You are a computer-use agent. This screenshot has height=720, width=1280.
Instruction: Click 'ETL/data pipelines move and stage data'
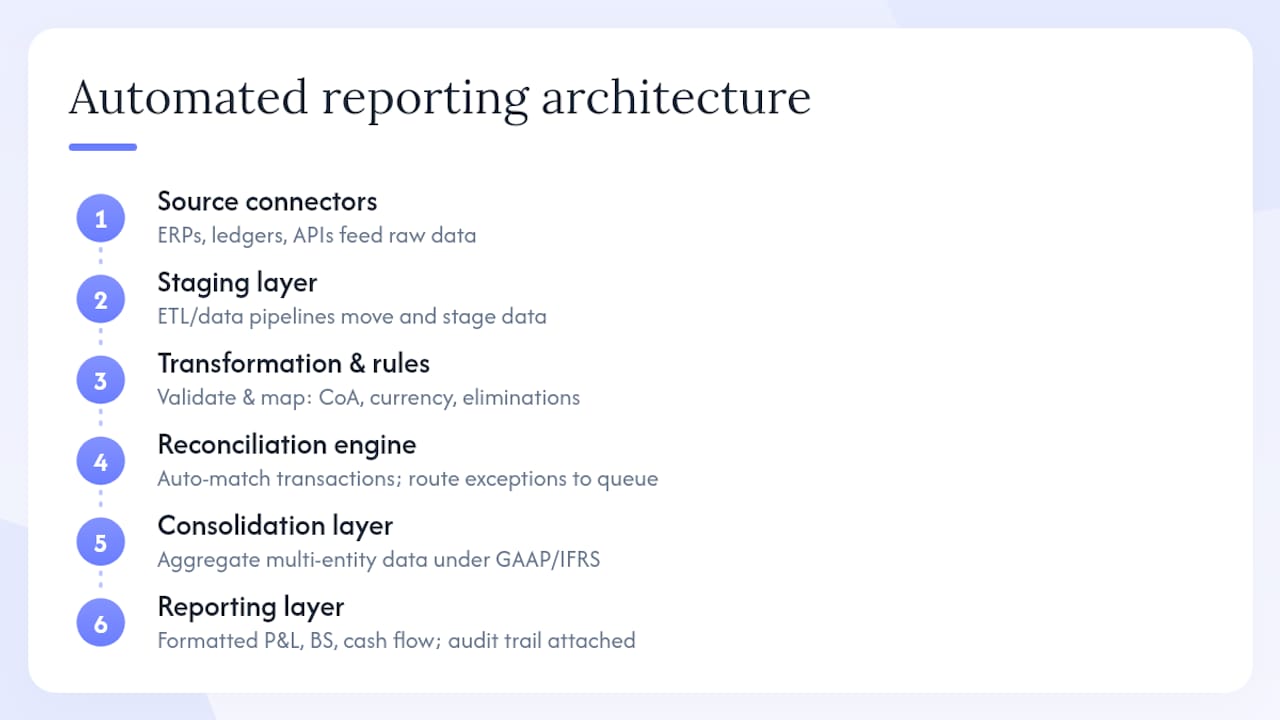click(352, 317)
